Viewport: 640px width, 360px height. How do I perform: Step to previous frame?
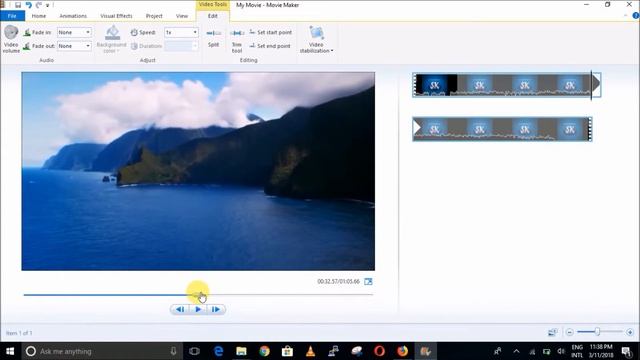(x=180, y=309)
